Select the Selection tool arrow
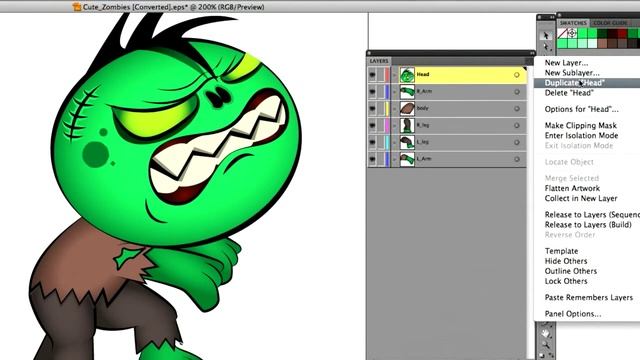The height and width of the screenshot is (360, 640). coord(546,36)
